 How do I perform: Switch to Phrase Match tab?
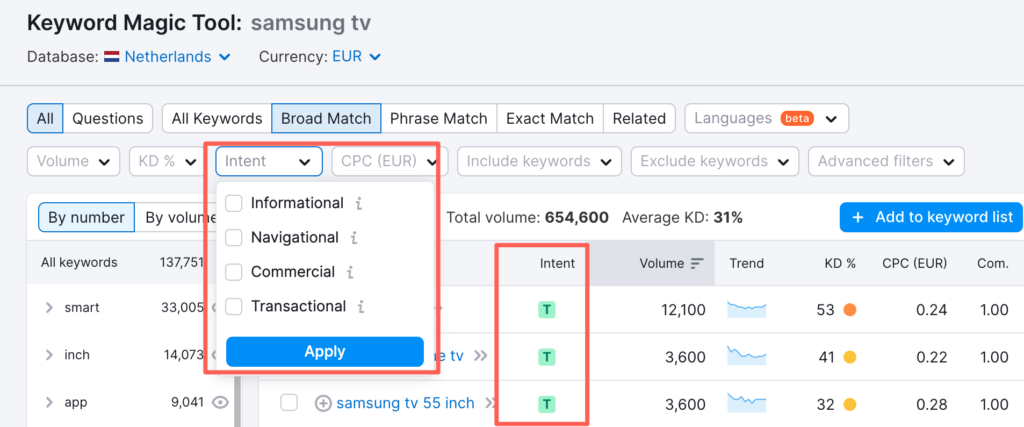click(438, 118)
